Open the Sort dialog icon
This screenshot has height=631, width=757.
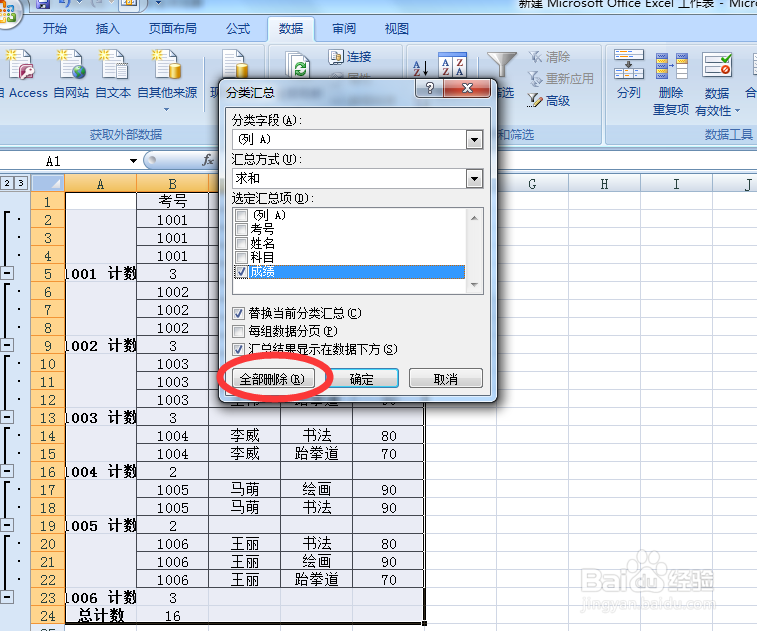click(x=452, y=65)
